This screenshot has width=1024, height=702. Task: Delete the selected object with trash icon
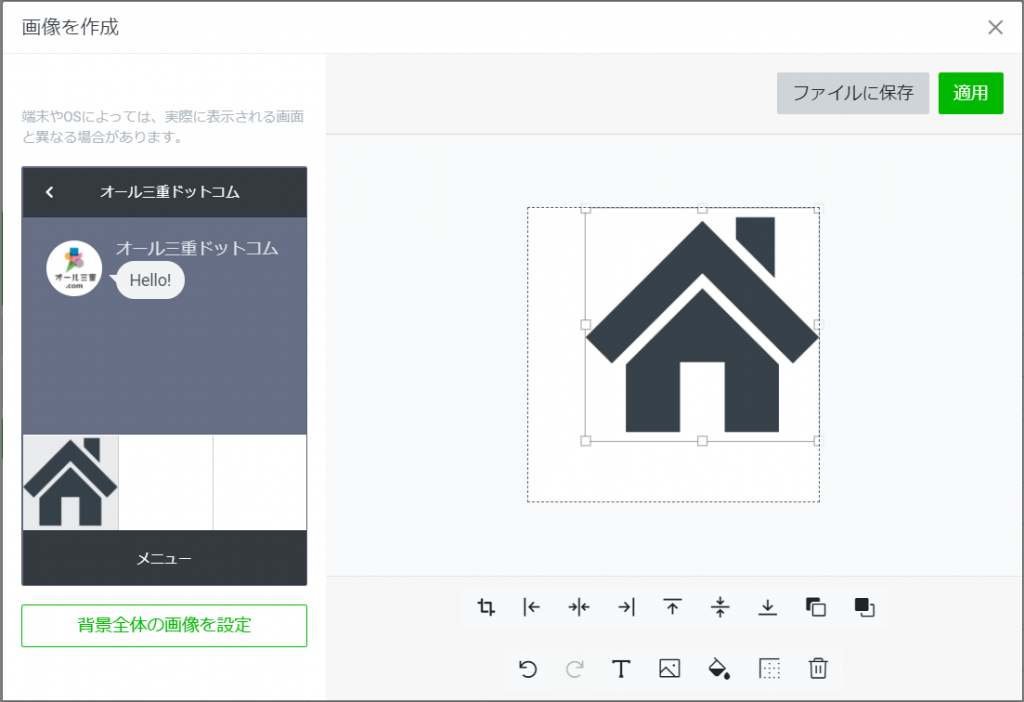point(818,669)
